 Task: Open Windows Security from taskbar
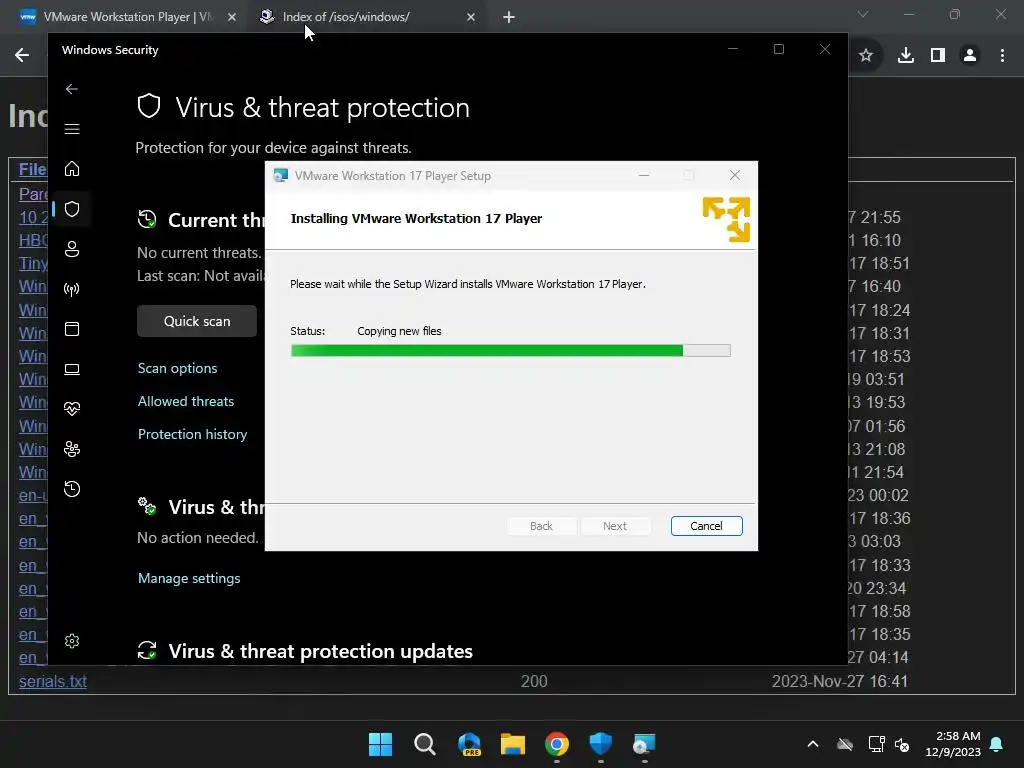tap(600, 744)
